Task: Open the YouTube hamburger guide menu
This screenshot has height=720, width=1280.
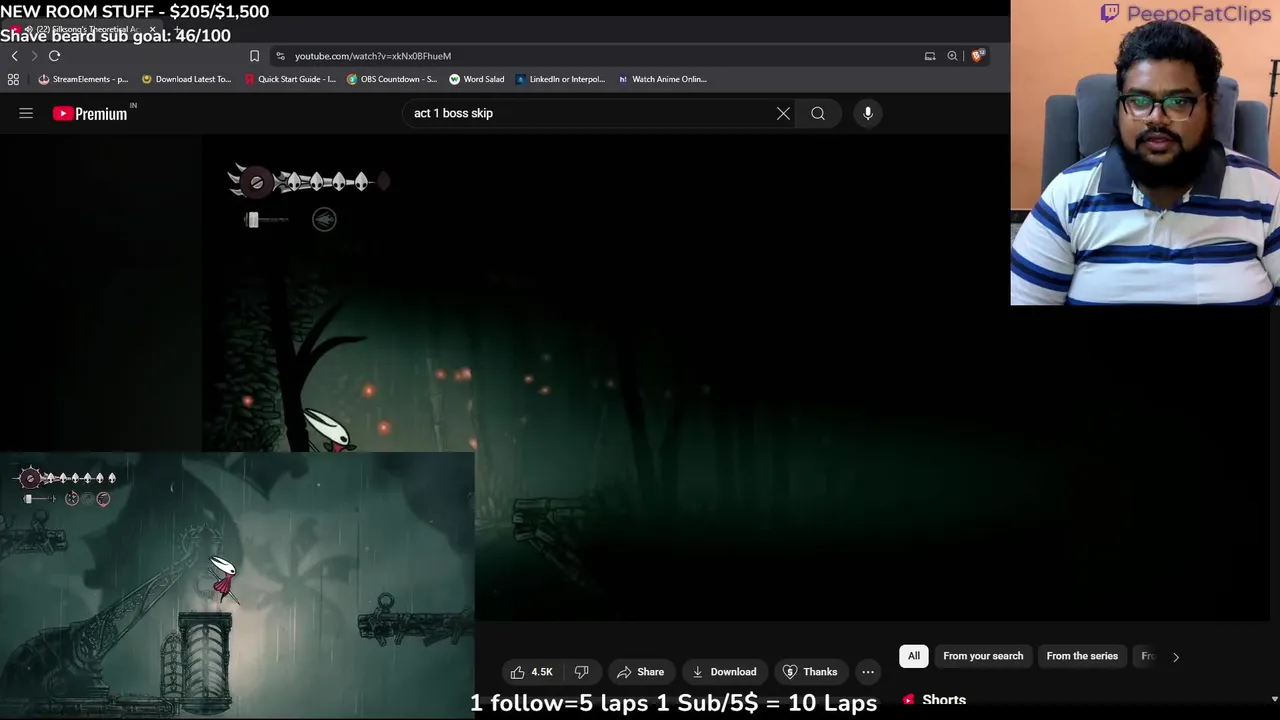Action: pos(26,114)
